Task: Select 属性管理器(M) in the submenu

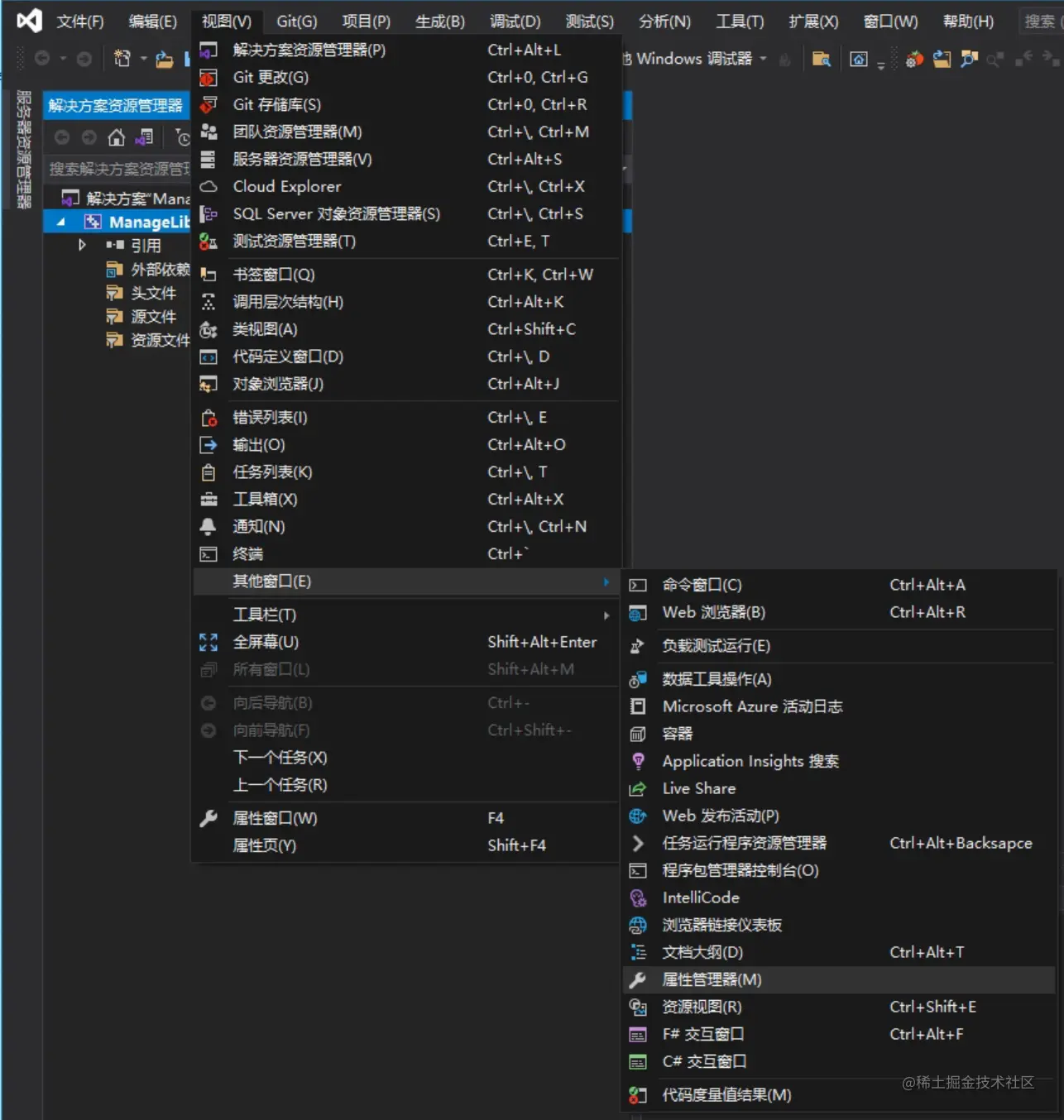Action: pyautogui.click(x=839, y=980)
